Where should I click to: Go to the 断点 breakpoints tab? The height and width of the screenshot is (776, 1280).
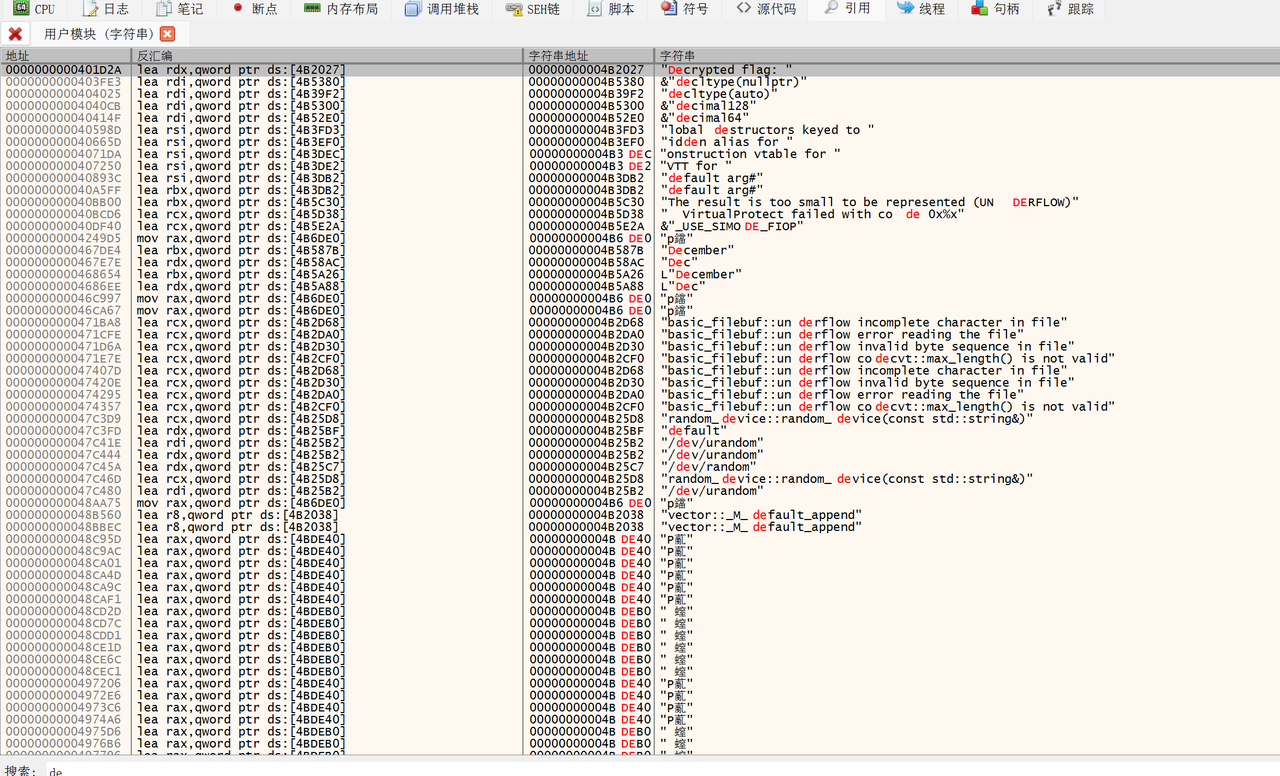click(x=254, y=9)
